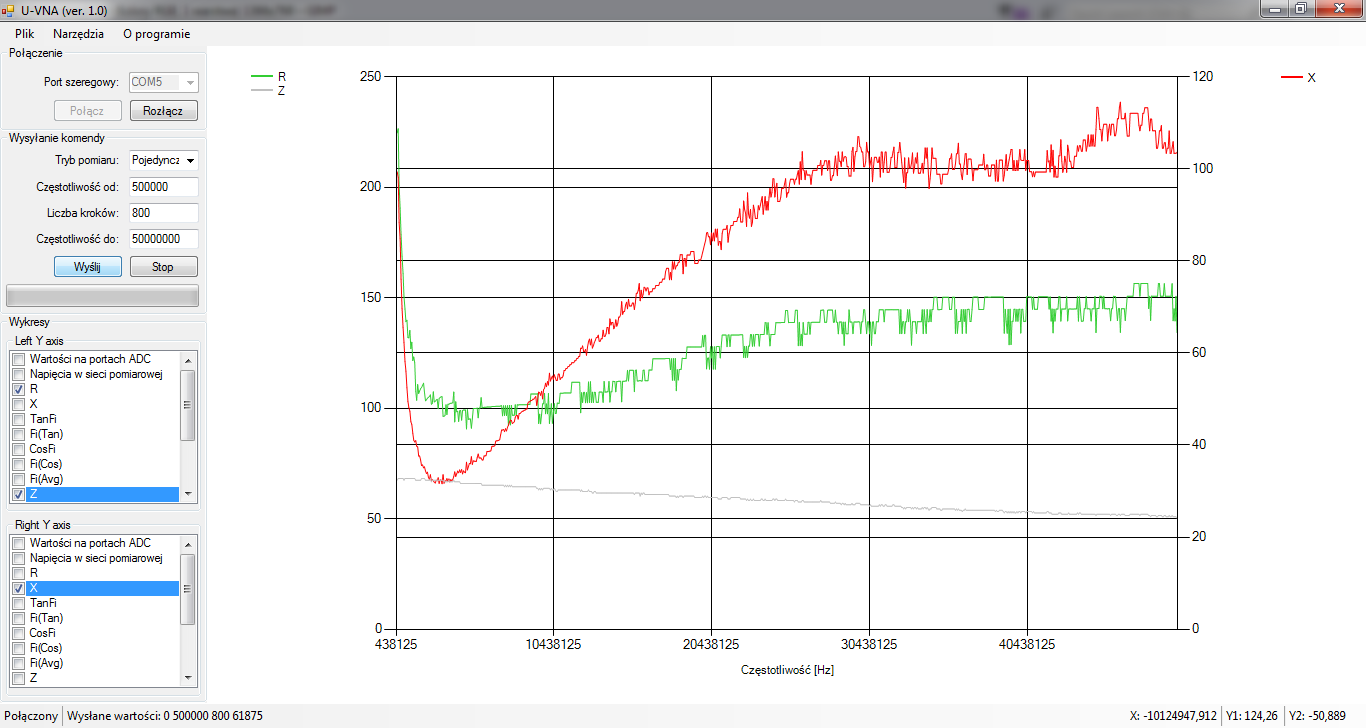The image size is (1366, 728).
Task: Click scroll-up arrow in Right Y axis list
Action: pyautogui.click(x=187, y=543)
